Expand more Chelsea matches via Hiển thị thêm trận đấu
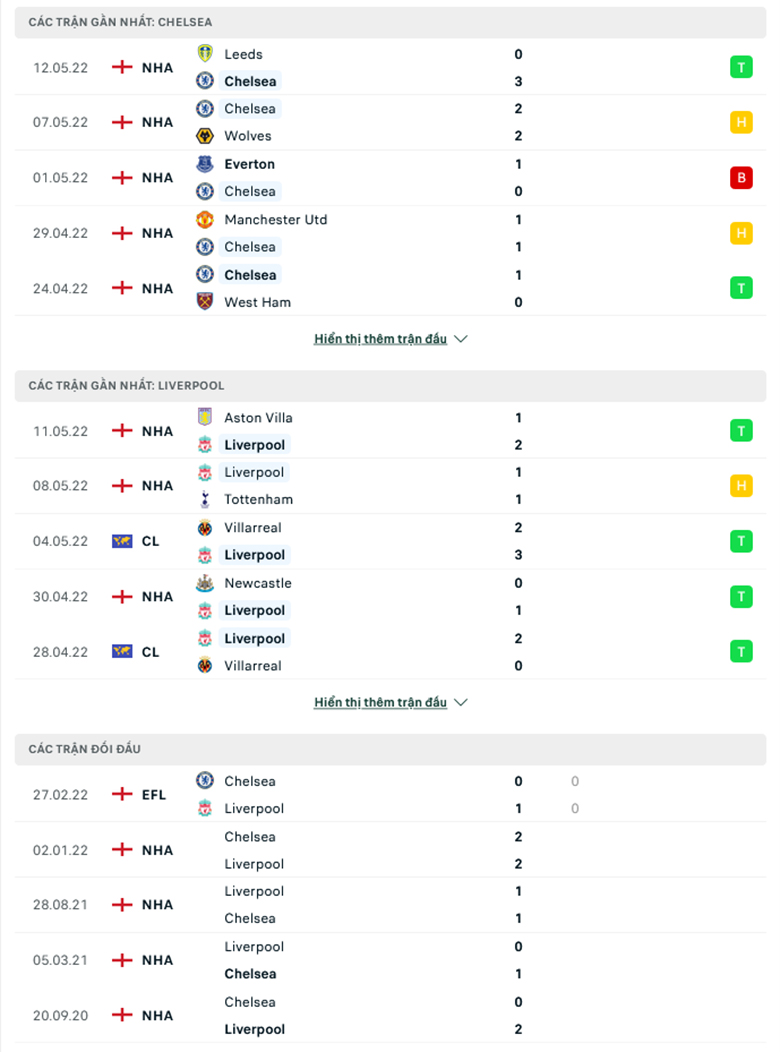The height and width of the screenshot is (1052, 780). tap(380, 339)
